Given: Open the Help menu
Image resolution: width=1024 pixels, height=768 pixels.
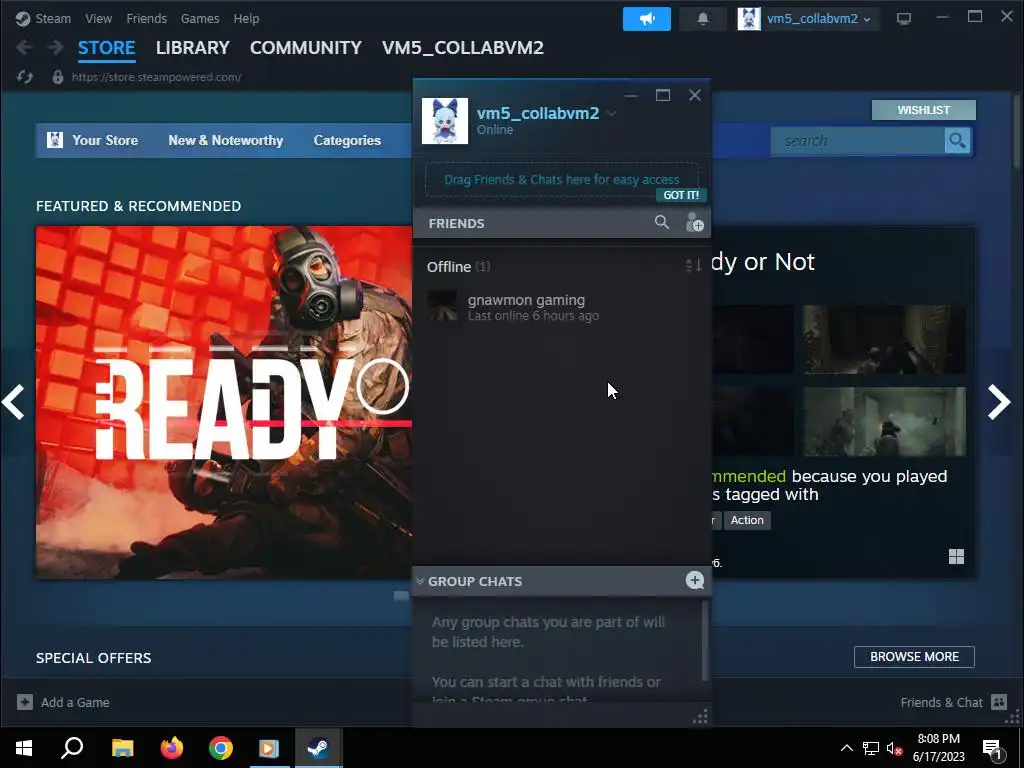Looking at the screenshot, I should click(246, 18).
